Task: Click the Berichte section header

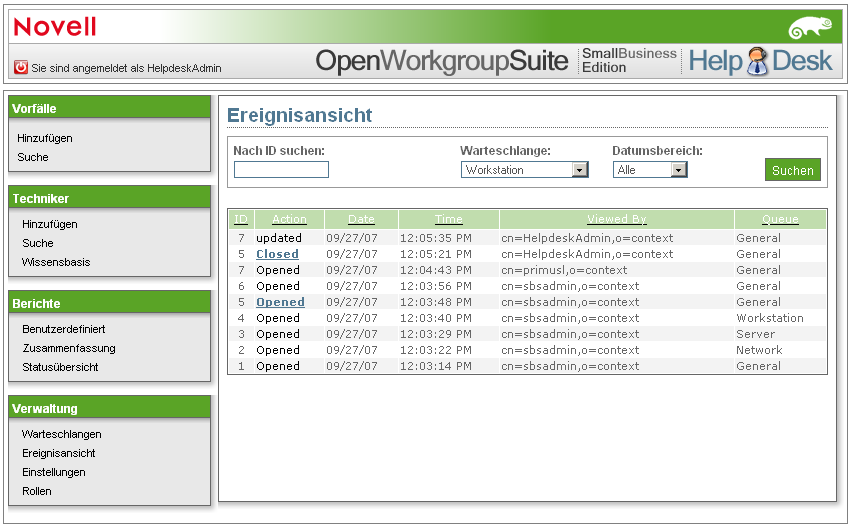Action: (x=109, y=303)
